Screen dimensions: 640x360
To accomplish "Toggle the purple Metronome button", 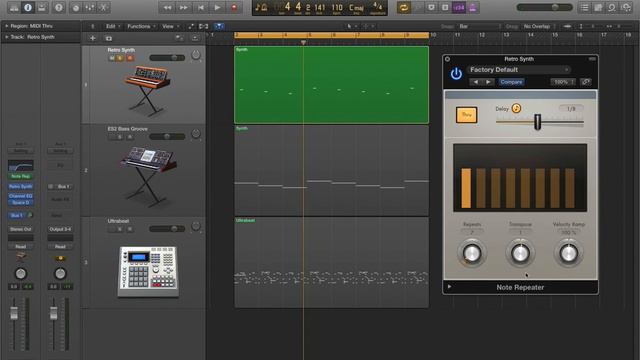I will pyautogui.click(x=473, y=7).
